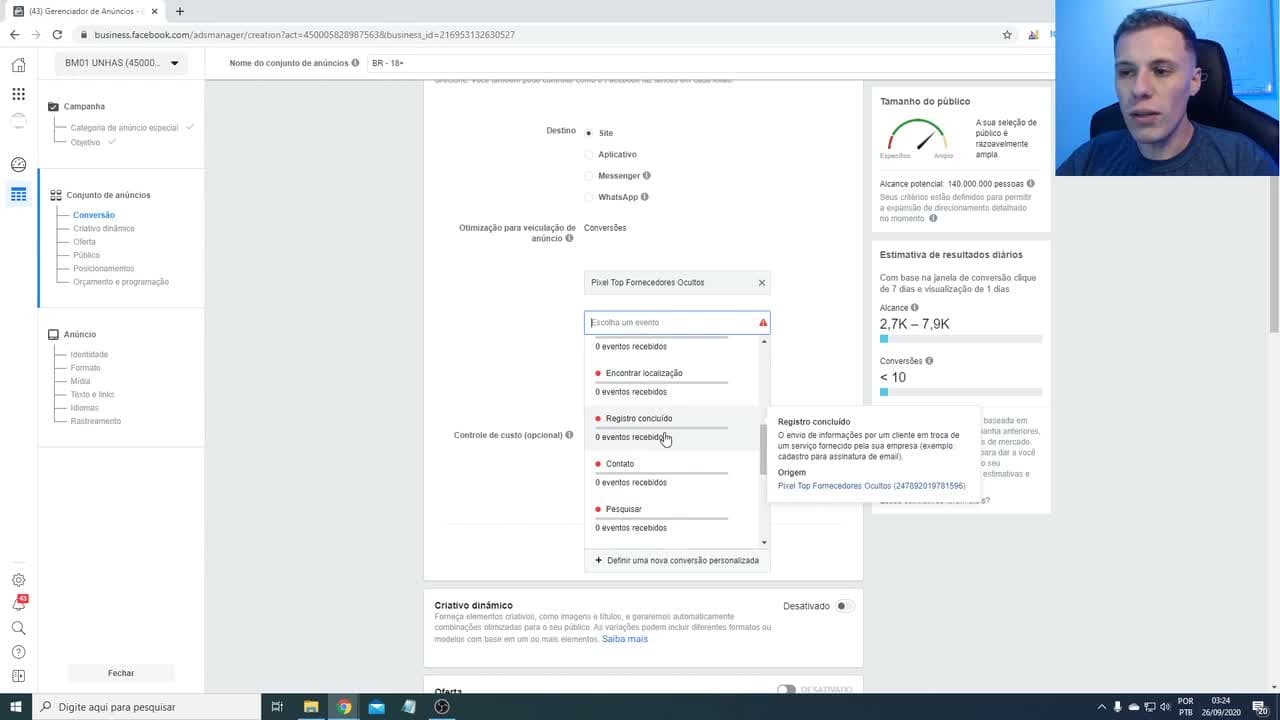Image resolution: width=1280 pixels, height=720 pixels.
Task: Open the nine-dot tools grid menu
Action: tap(18, 94)
